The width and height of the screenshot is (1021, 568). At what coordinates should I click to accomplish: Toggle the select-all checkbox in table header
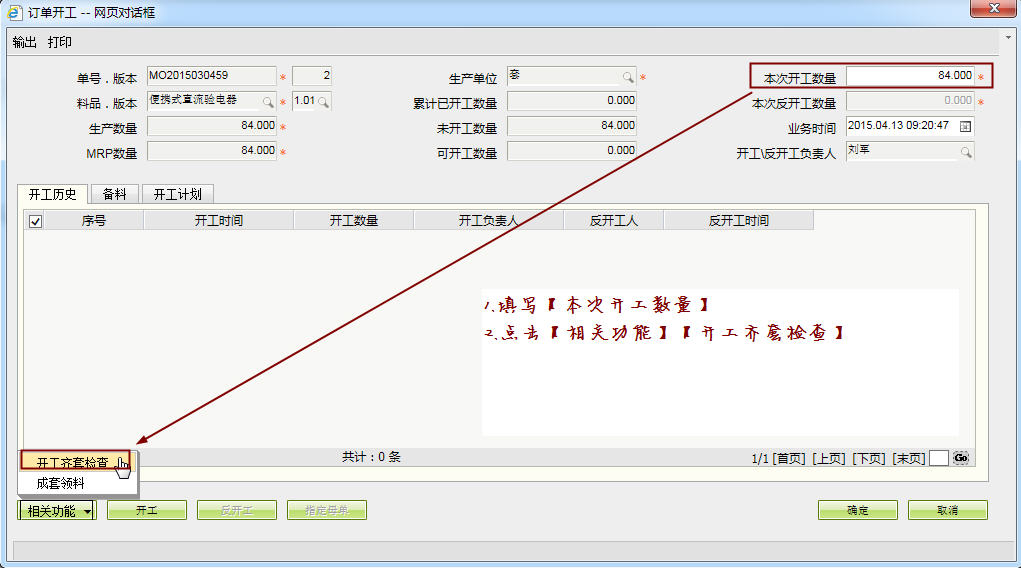36,221
